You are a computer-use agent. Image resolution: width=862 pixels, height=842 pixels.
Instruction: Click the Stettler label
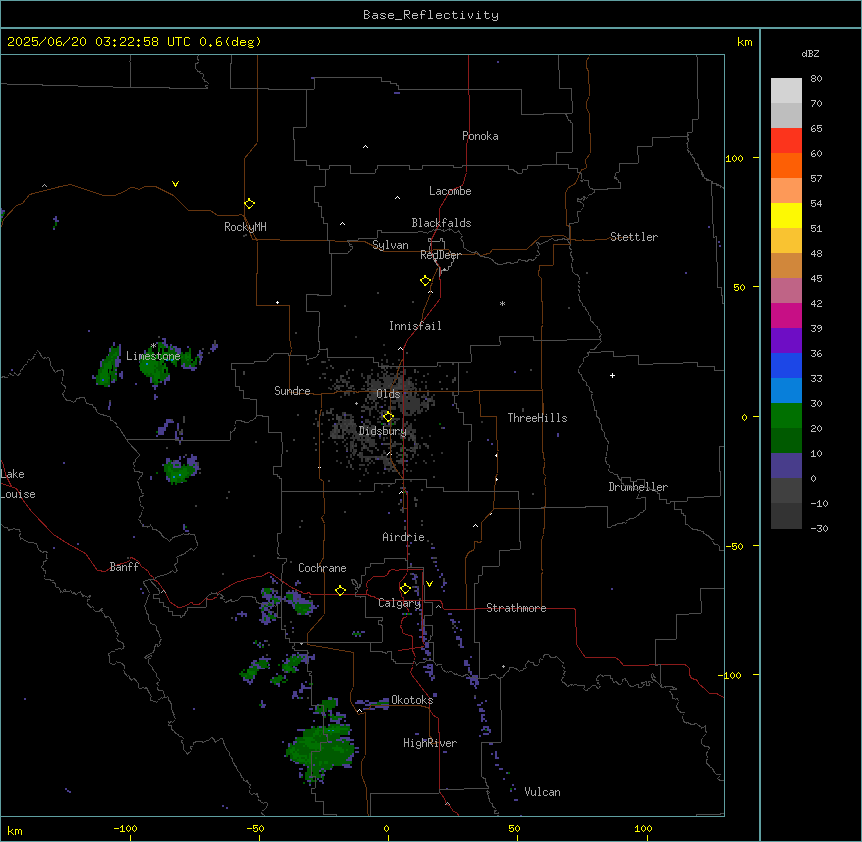pos(633,237)
